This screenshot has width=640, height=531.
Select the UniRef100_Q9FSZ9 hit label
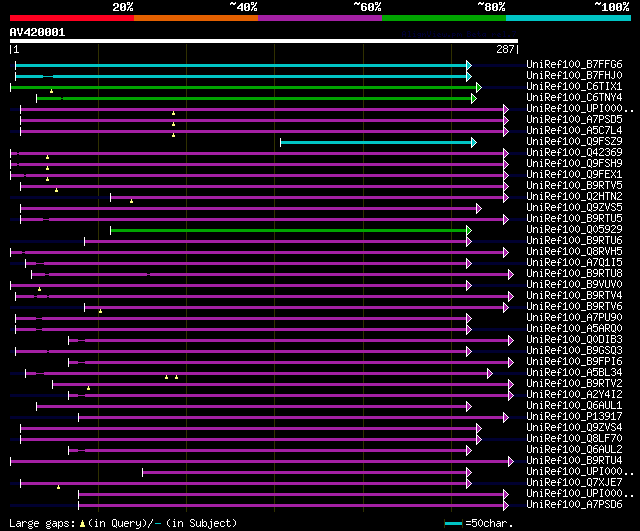574,142
